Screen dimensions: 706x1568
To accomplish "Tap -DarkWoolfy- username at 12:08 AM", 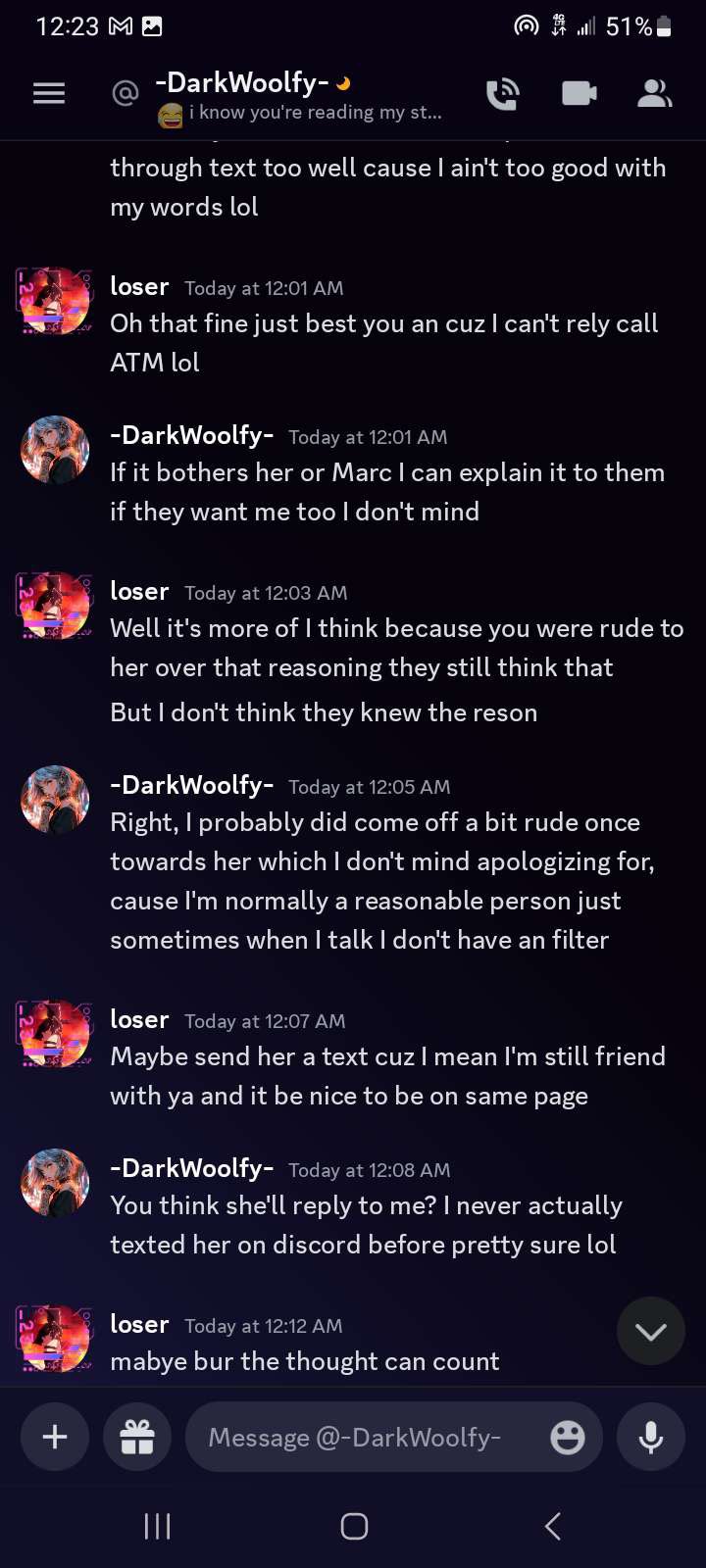I will pos(191,1168).
